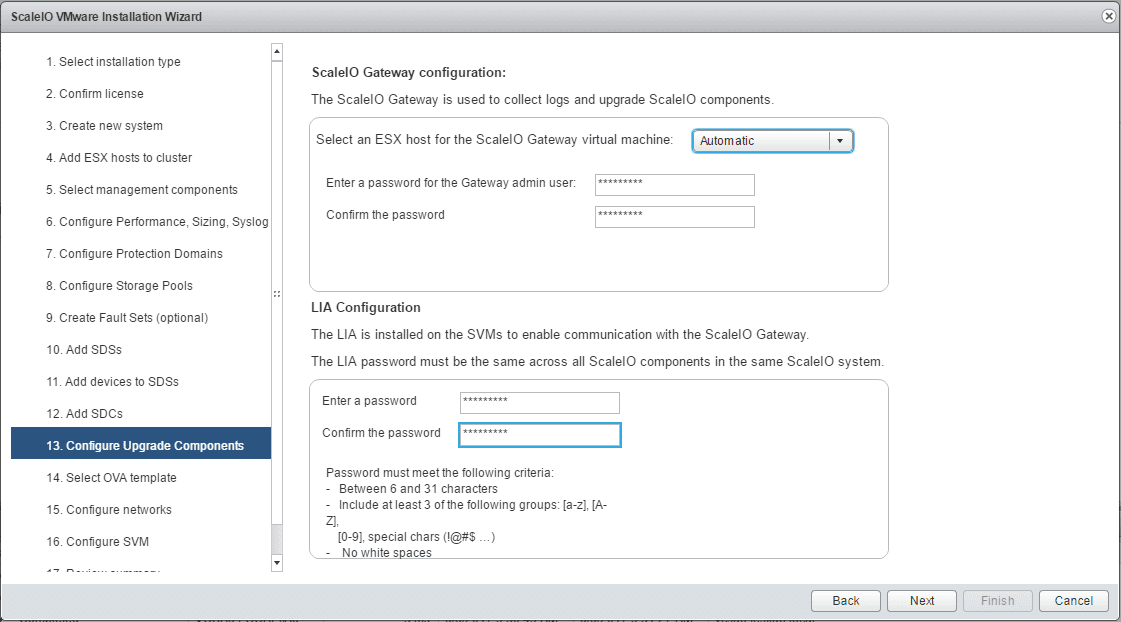
Task: Click the Gateway admin password field
Action: (674, 185)
